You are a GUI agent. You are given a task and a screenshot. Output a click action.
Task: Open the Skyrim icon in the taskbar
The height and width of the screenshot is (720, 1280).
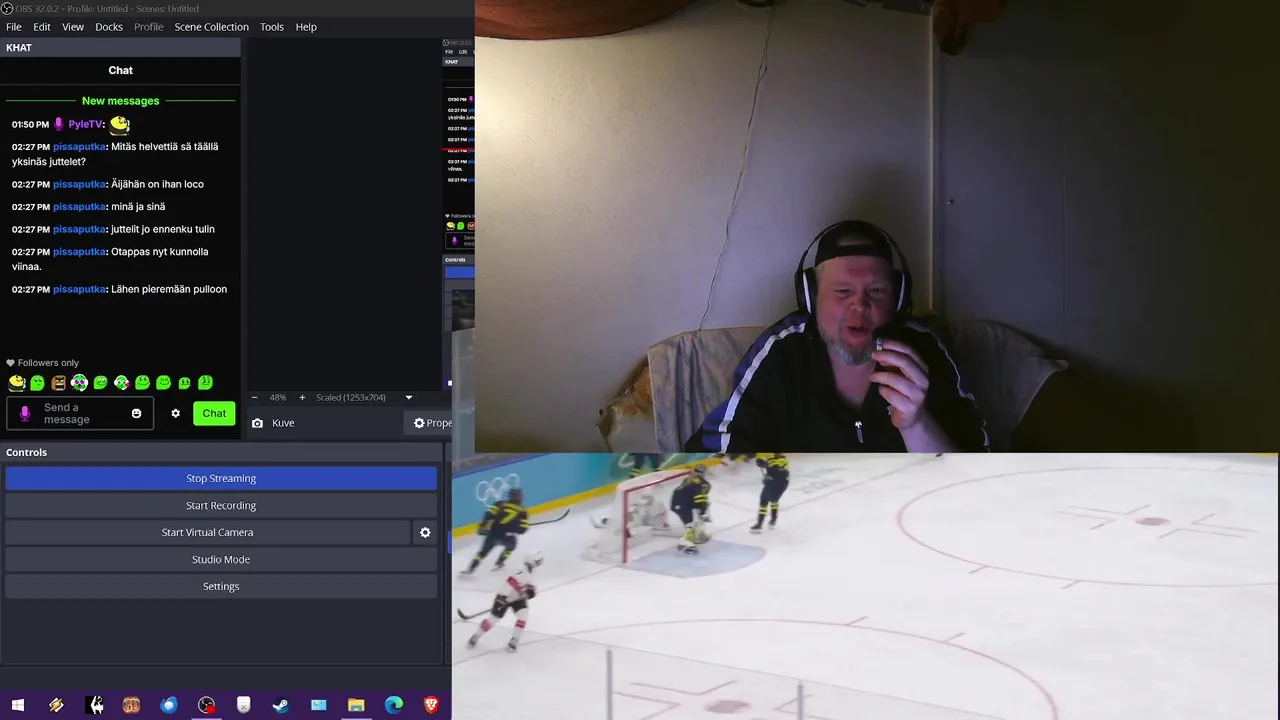(x=96, y=705)
